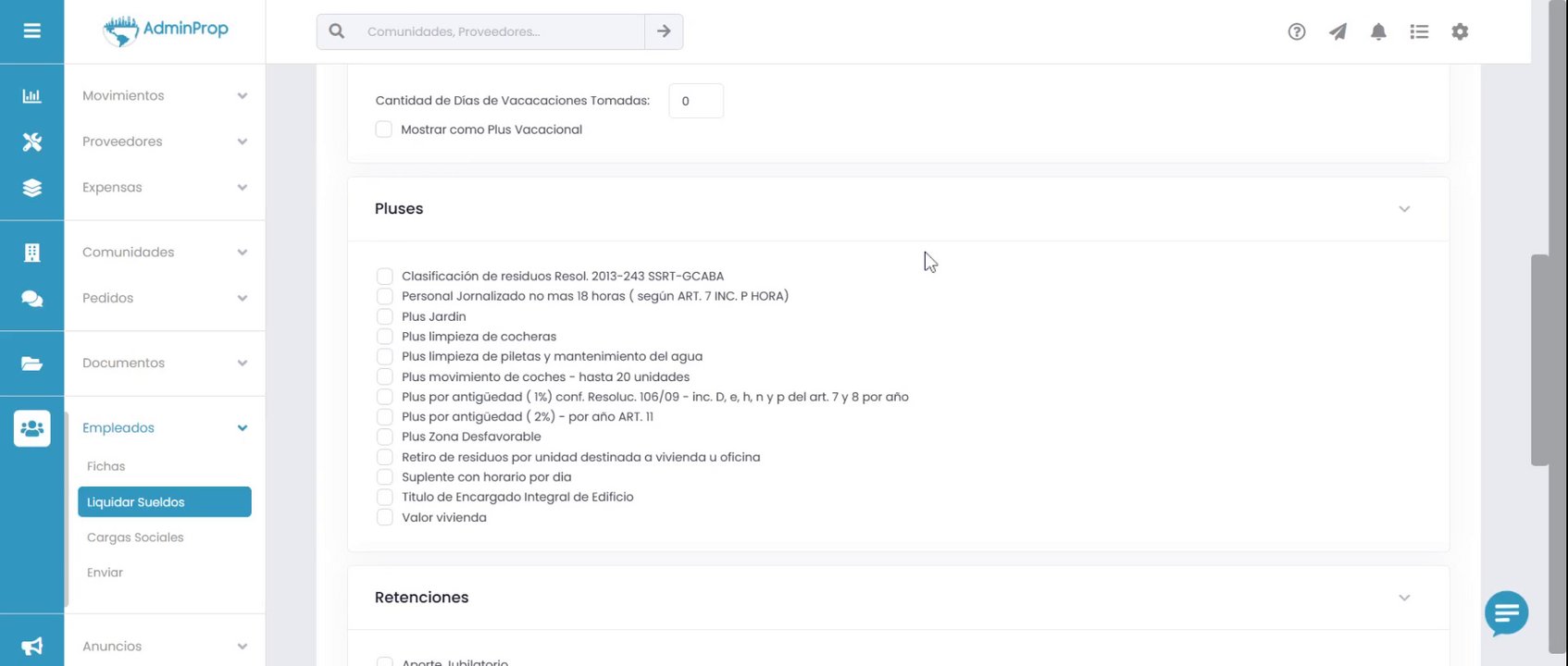Click the tools wrench sidebar icon
1568x666 pixels.
(x=32, y=142)
